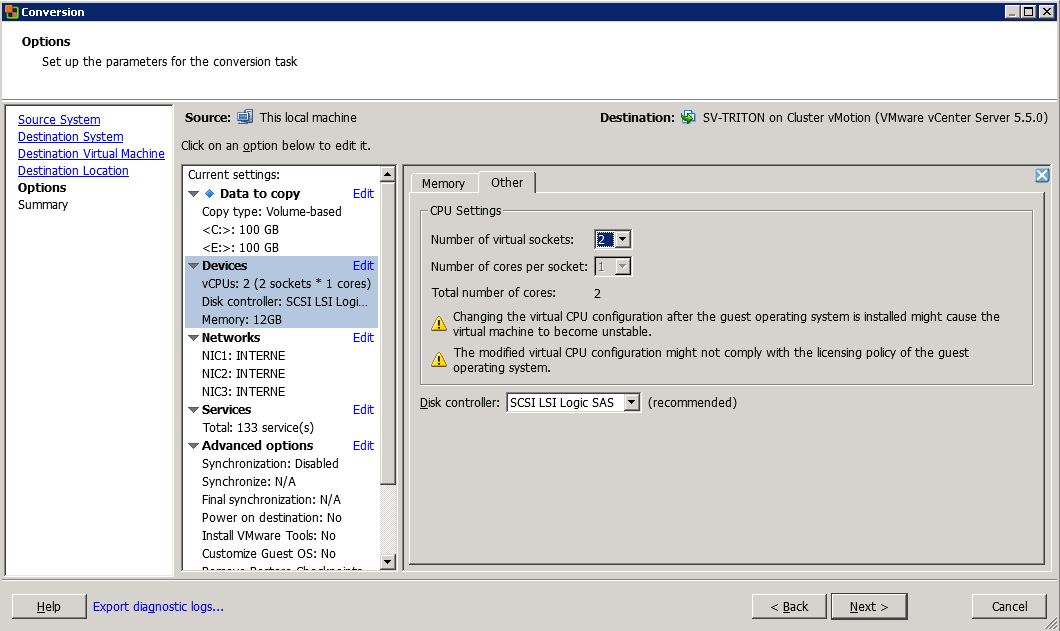Go to the Destination Virtual Machine step

click(x=91, y=154)
